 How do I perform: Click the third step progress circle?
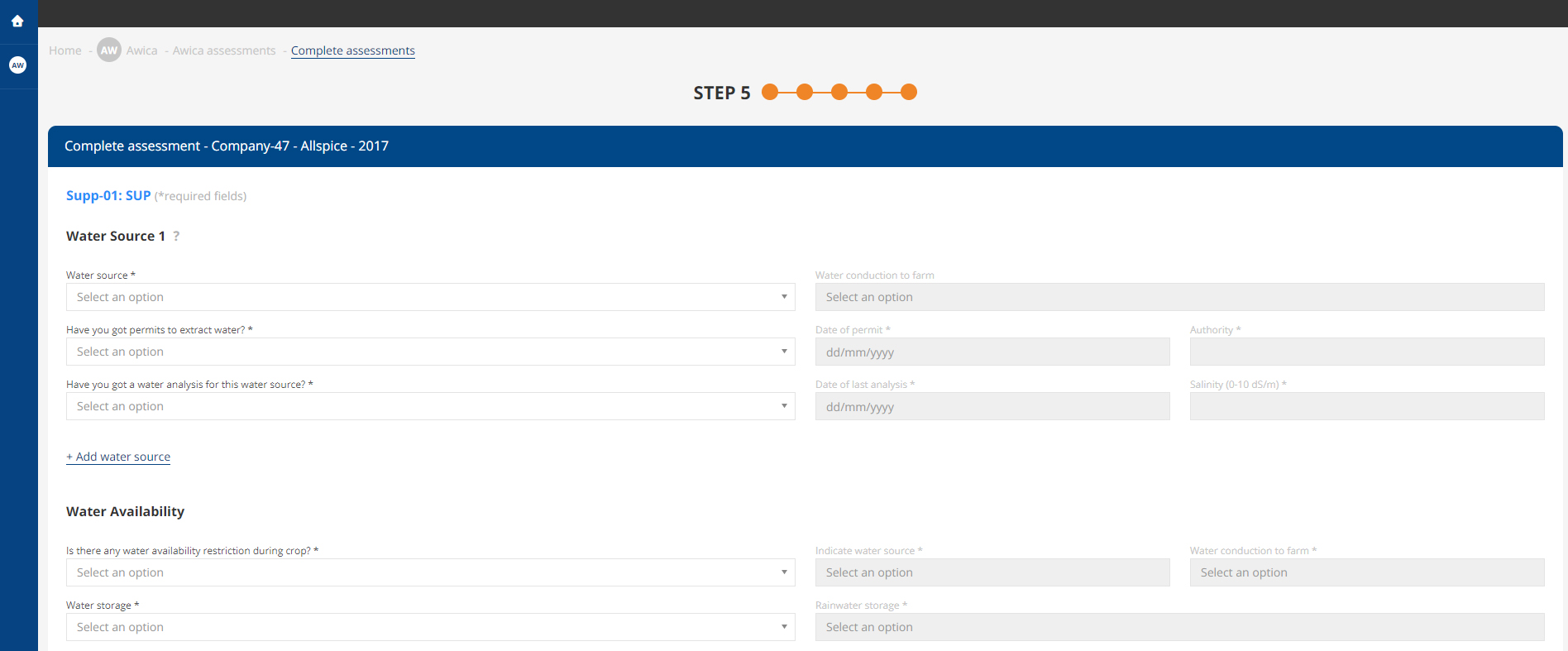point(839,92)
